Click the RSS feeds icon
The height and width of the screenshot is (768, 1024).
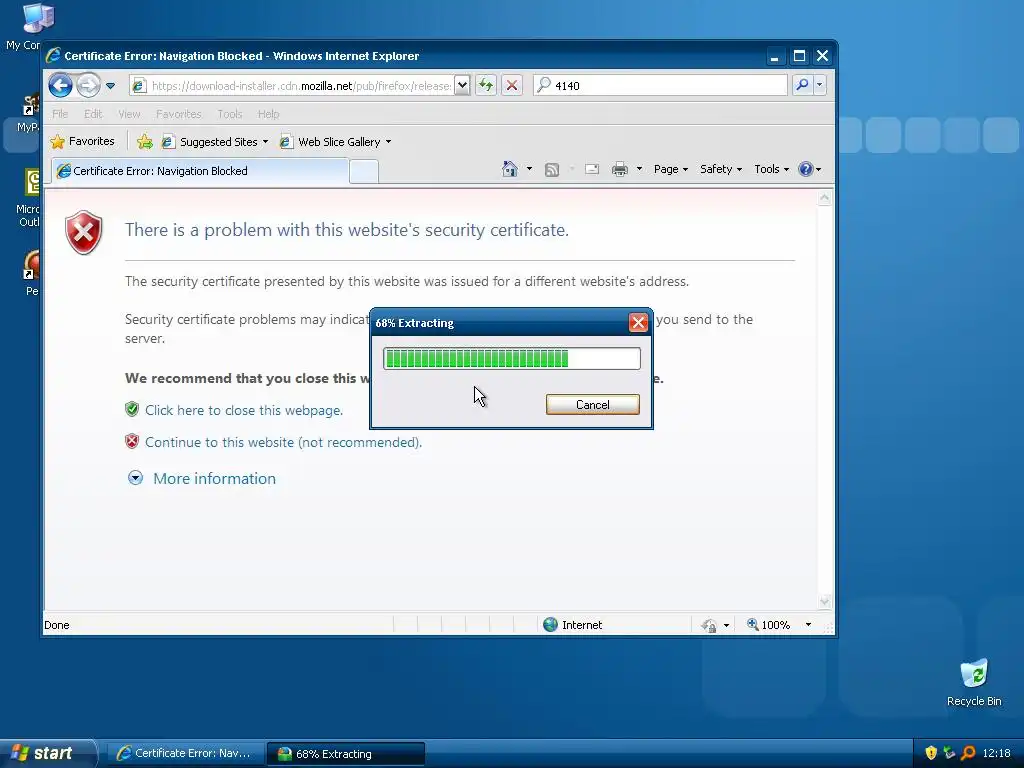[x=552, y=170]
